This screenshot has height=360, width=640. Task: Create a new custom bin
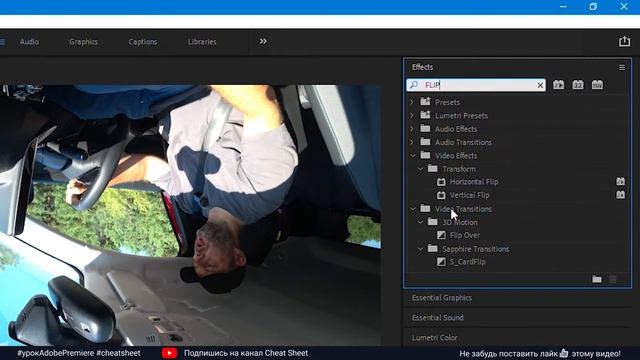click(597, 279)
